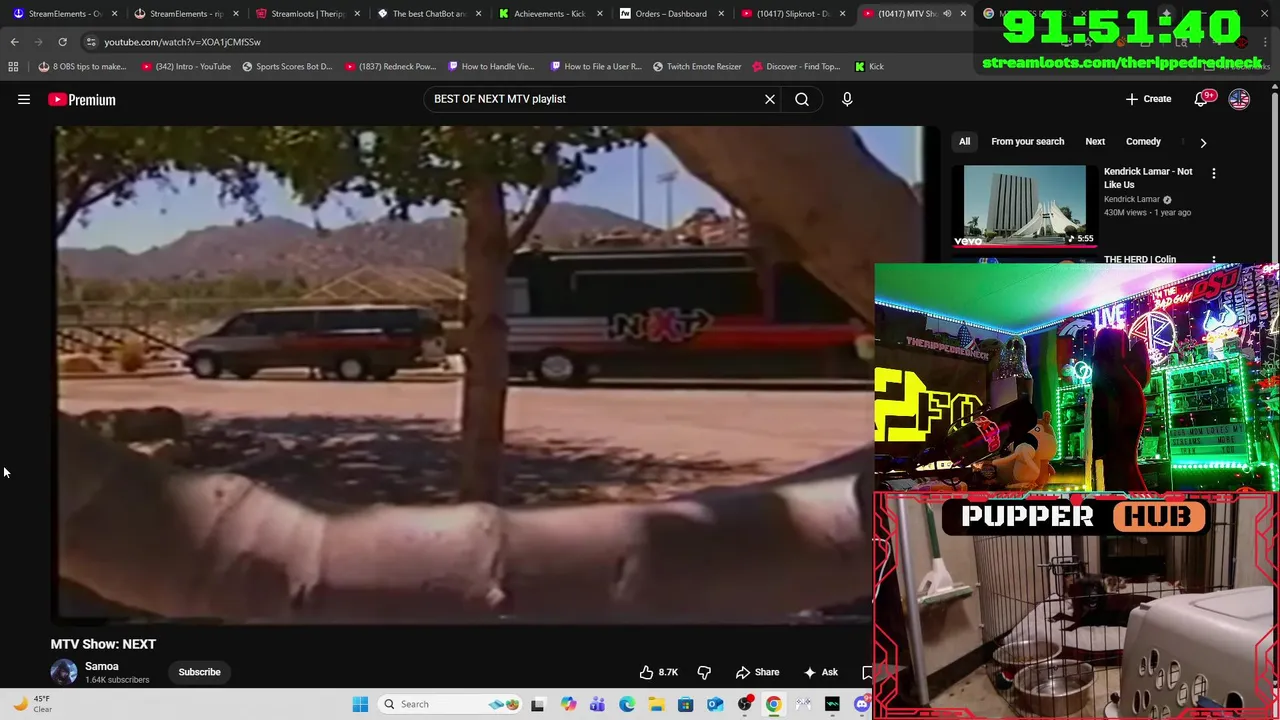
Task: Subscribe to the Samoa channel
Action: point(199,672)
